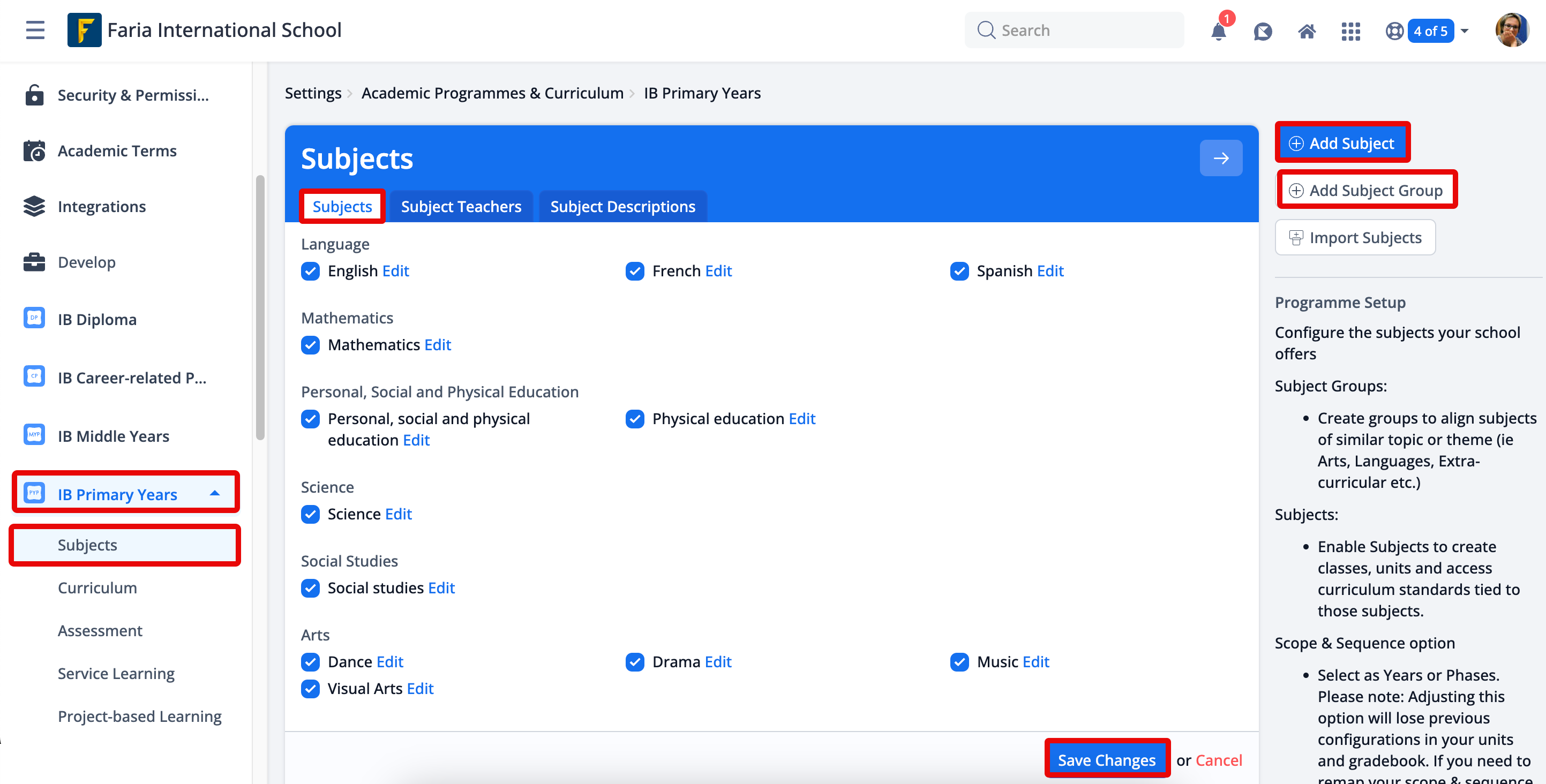Click the sidebar vertical scrollbar

click(x=260, y=307)
